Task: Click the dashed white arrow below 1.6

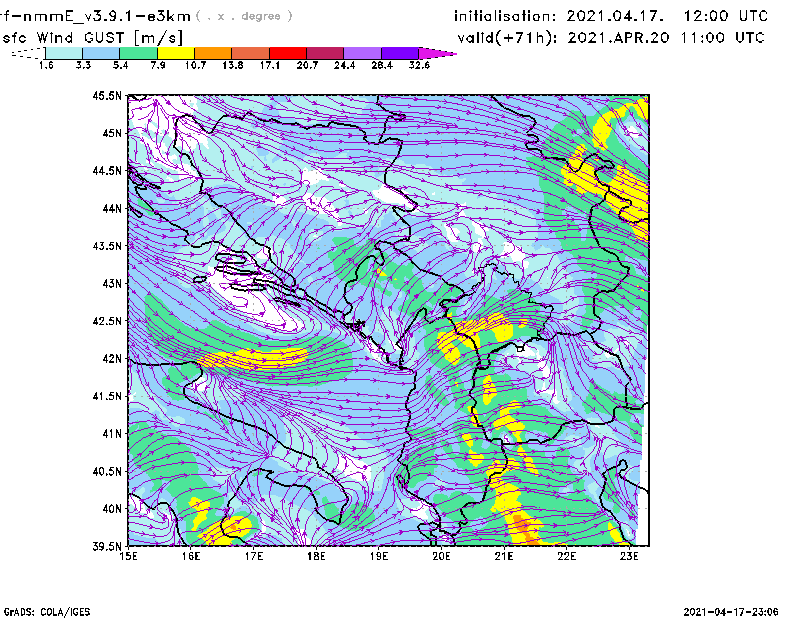Action: click(x=28, y=53)
